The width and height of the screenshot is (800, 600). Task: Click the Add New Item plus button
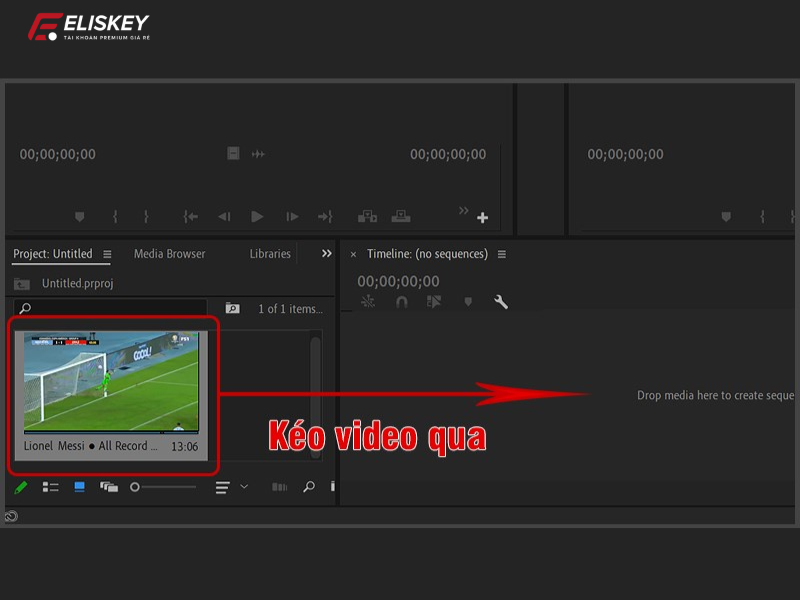(482, 216)
